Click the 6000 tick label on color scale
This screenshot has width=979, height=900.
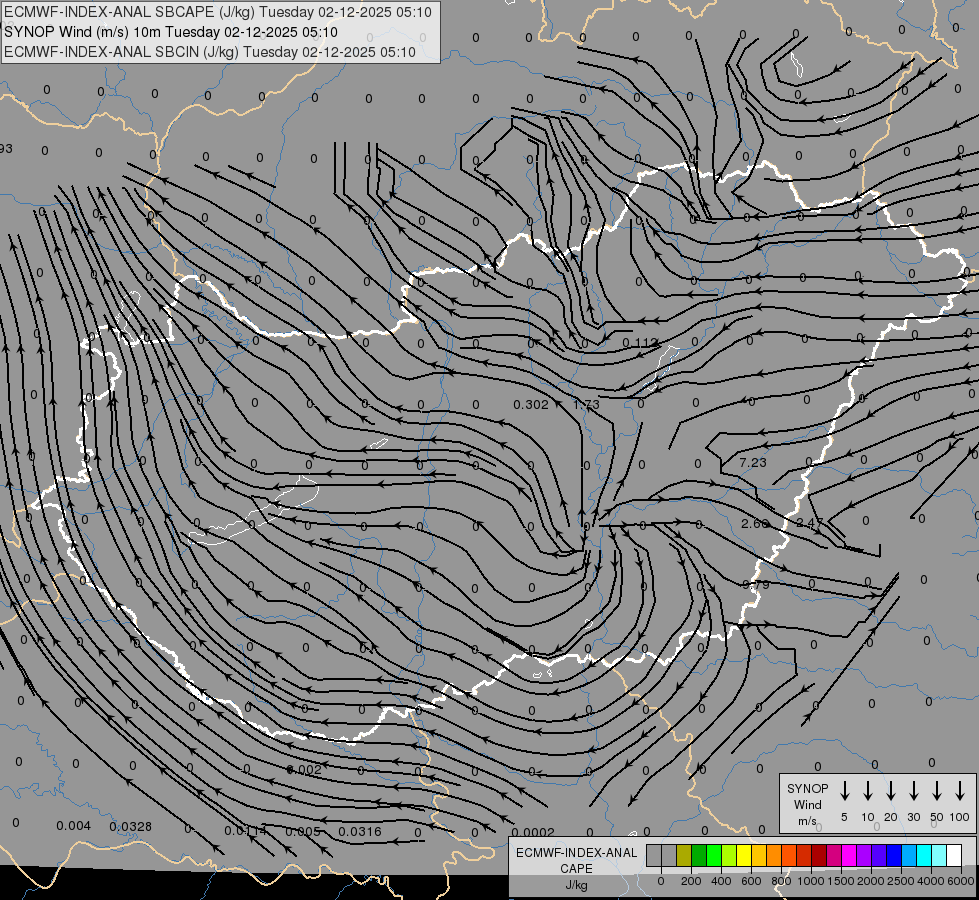point(961,881)
